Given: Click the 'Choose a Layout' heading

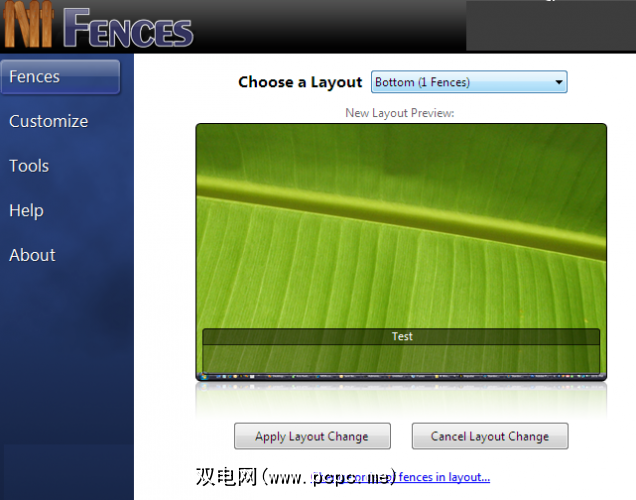Looking at the screenshot, I should pos(300,82).
